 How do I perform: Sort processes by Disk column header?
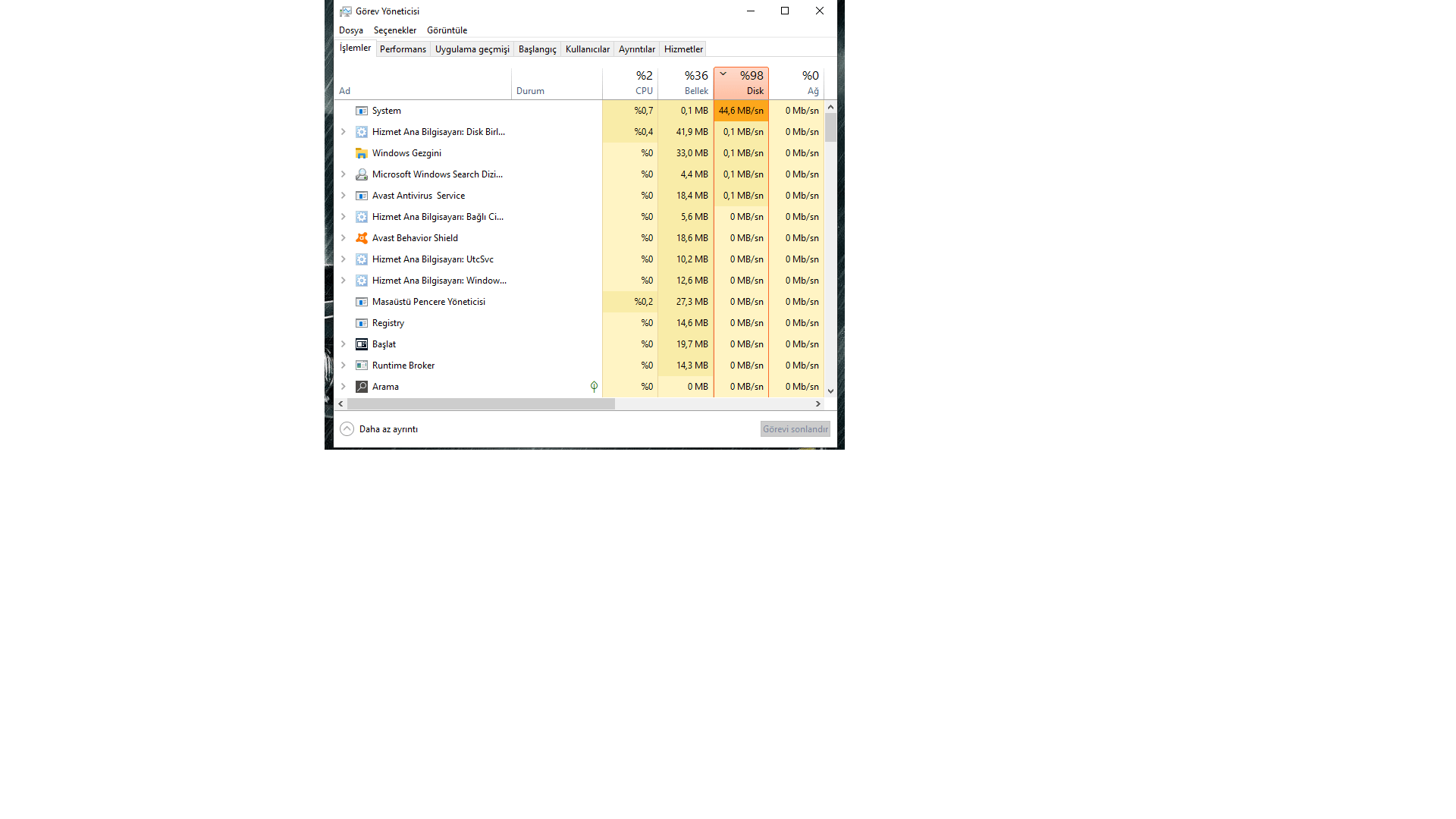[741, 83]
